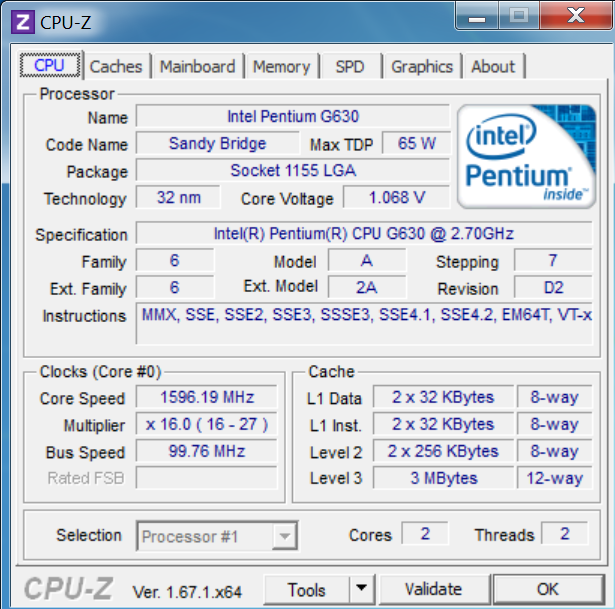This screenshot has width=615, height=609.
Task: Open the Tools dropdown arrow
Action: pos(362,589)
